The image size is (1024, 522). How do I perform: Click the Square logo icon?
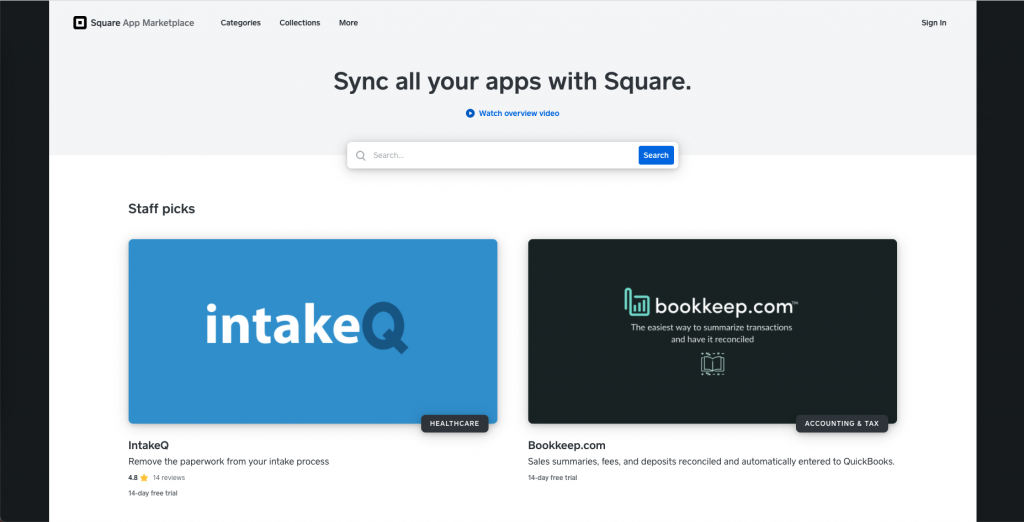[x=80, y=23]
